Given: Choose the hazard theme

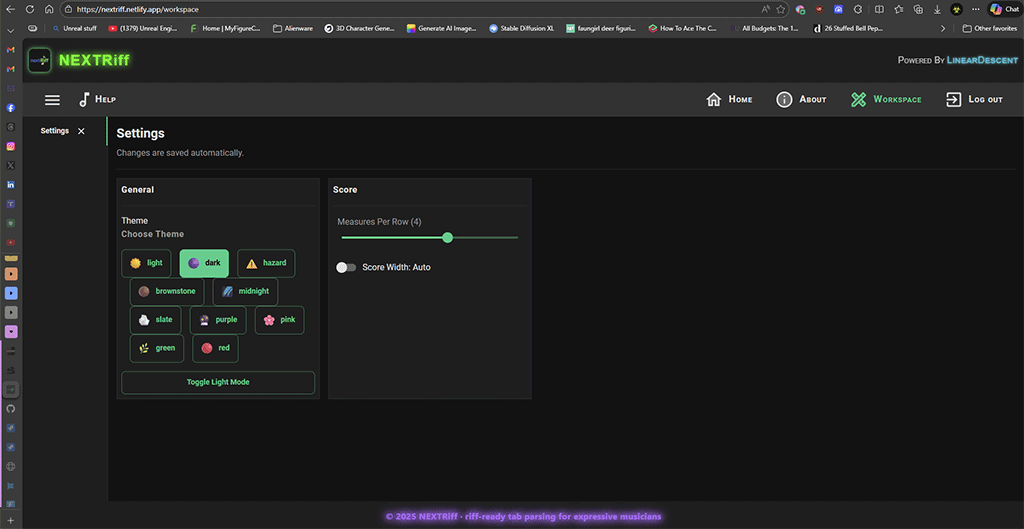Looking at the screenshot, I should (x=266, y=263).
